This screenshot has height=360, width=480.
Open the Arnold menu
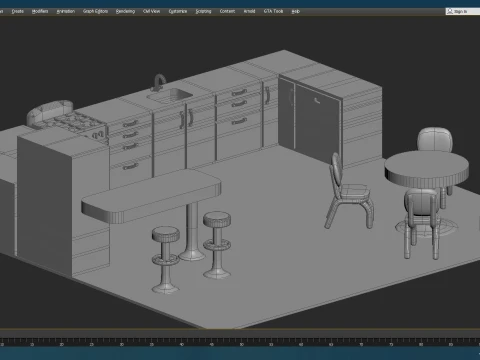(249, 11)
